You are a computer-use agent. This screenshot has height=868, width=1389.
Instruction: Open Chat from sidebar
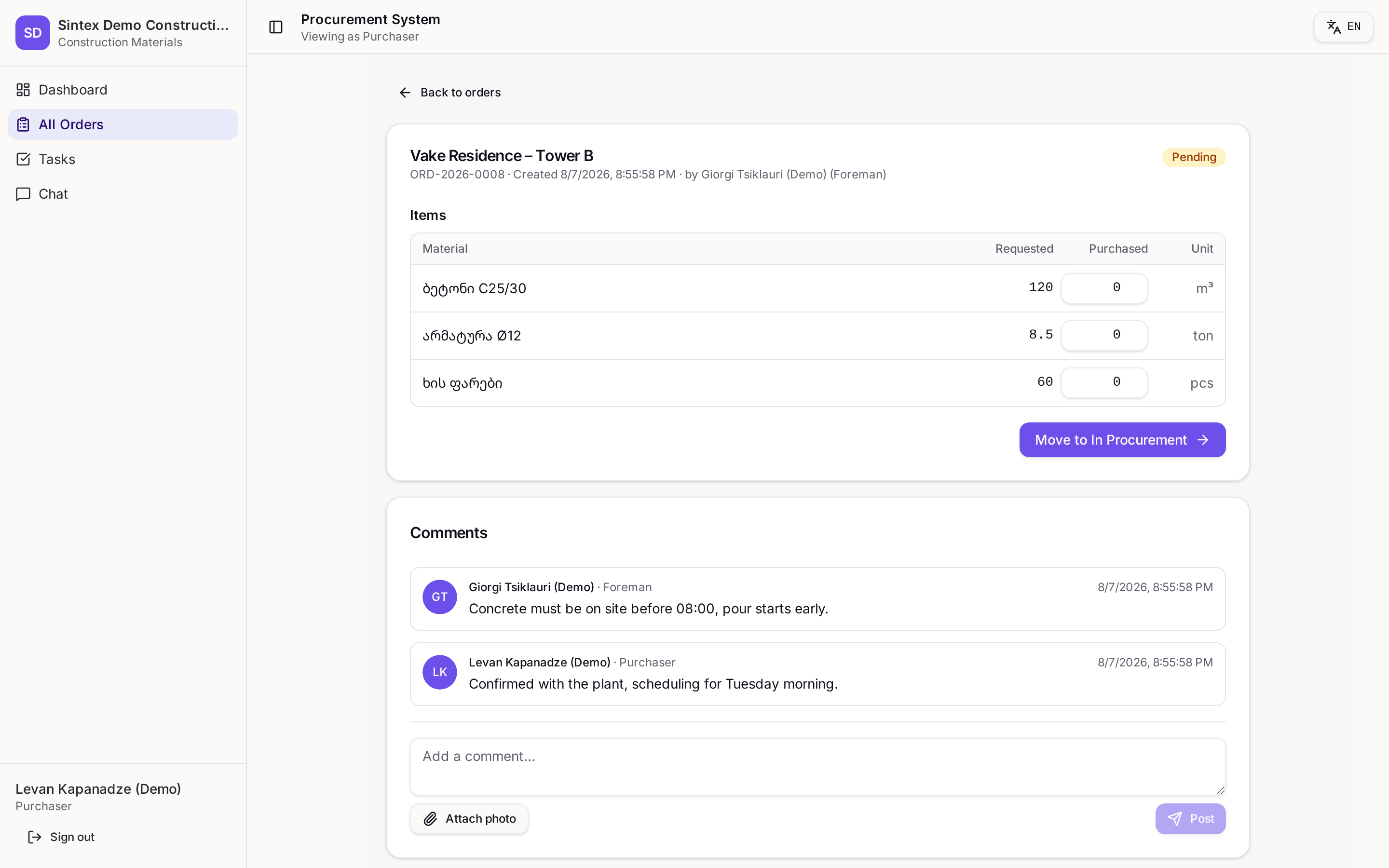(x=123, y=194)
